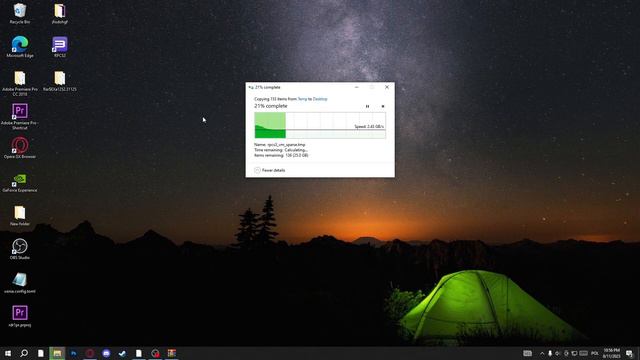Image resolution: width=640 pixels, height=360 pixels.
Task: Switch the POL input language indicator
Action: tap(595, 353)
